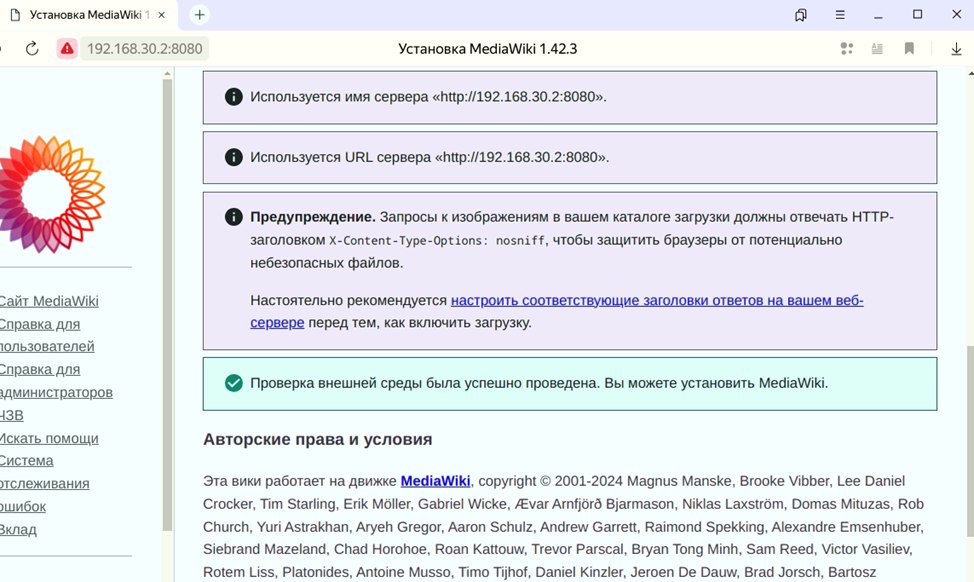Viewport: 974px width, 582px height.
Task: Select the Установка MediaWiki browser tab
Action: (89, 15)
